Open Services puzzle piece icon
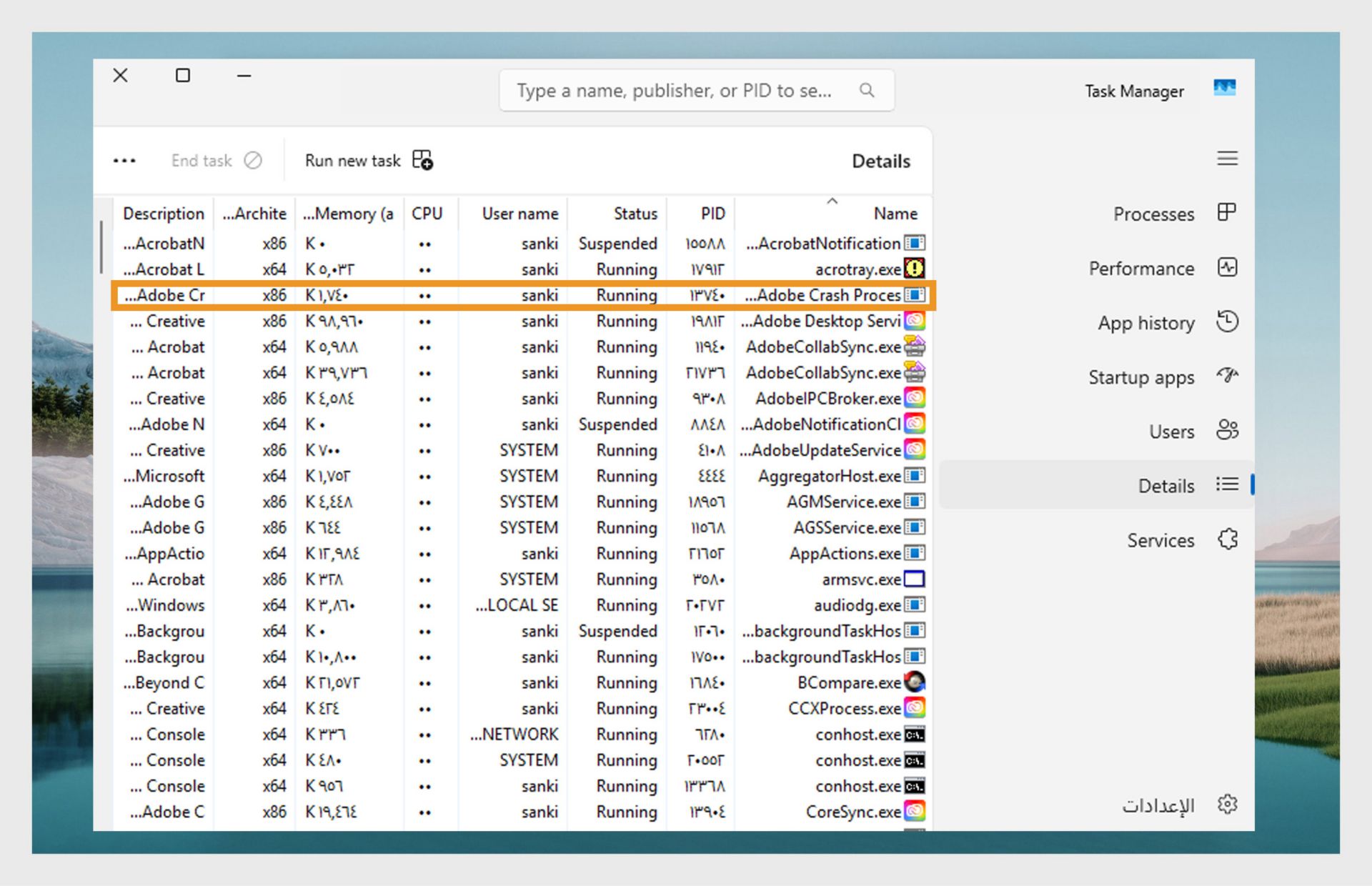This screenshot has width=1372, height=886. pos(1227,539)
